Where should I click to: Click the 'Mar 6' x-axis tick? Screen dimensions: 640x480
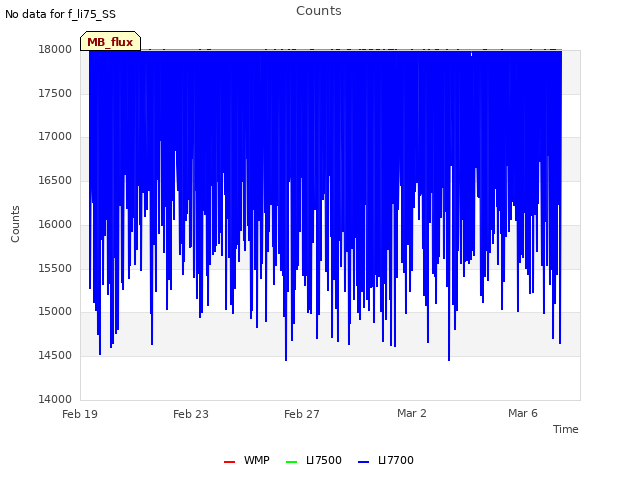[523, 413]
